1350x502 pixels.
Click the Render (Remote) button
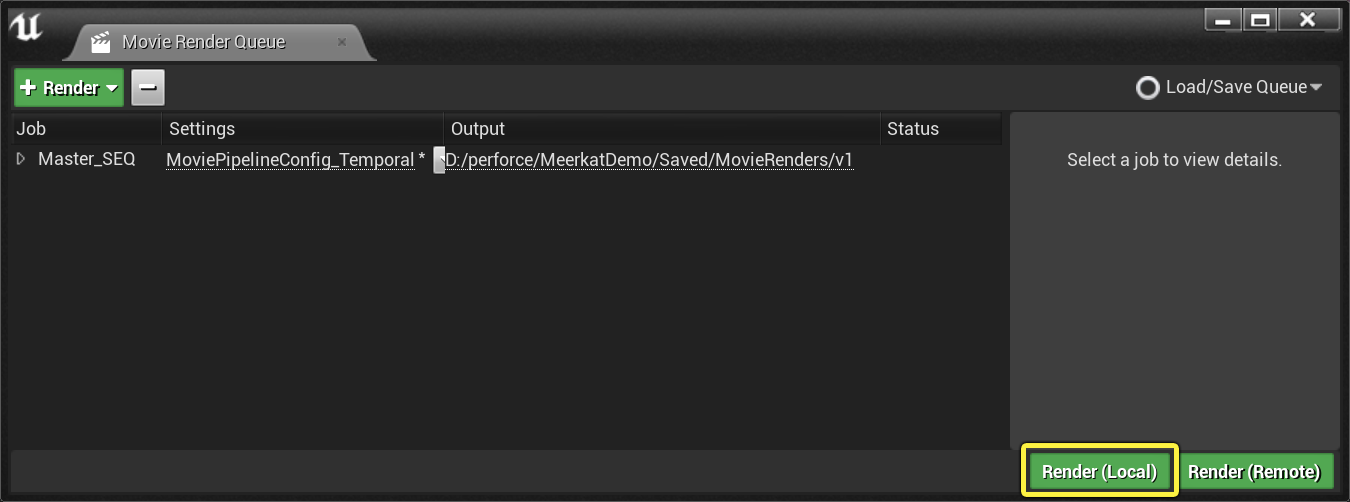point(1259,471)
